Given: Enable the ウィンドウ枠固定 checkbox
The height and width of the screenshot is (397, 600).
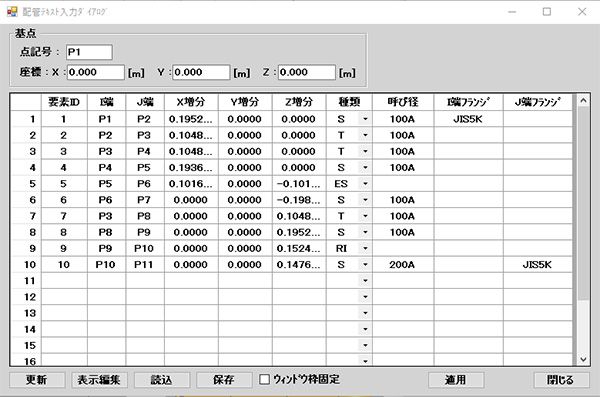Looking at the screenshot, I should [264, 379].
